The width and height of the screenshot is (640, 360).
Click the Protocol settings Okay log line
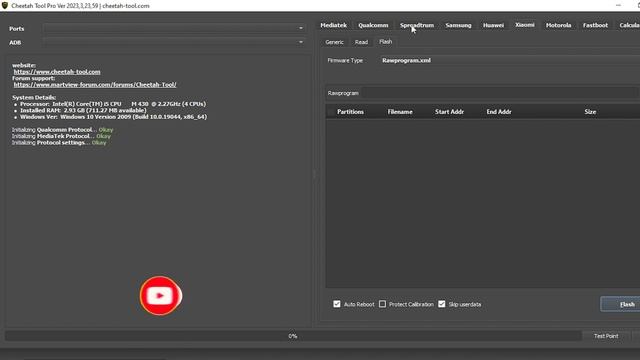tap(59, 142)
